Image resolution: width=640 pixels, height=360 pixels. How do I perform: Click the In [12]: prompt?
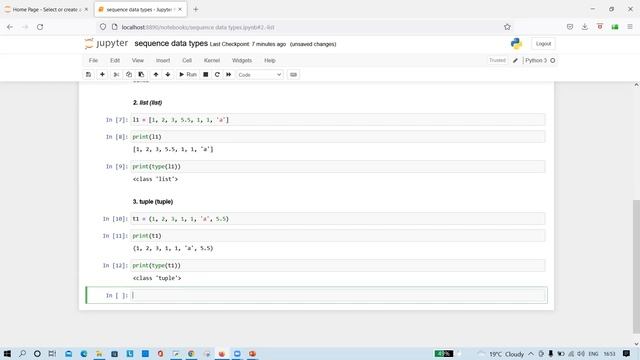click(115, 265)
